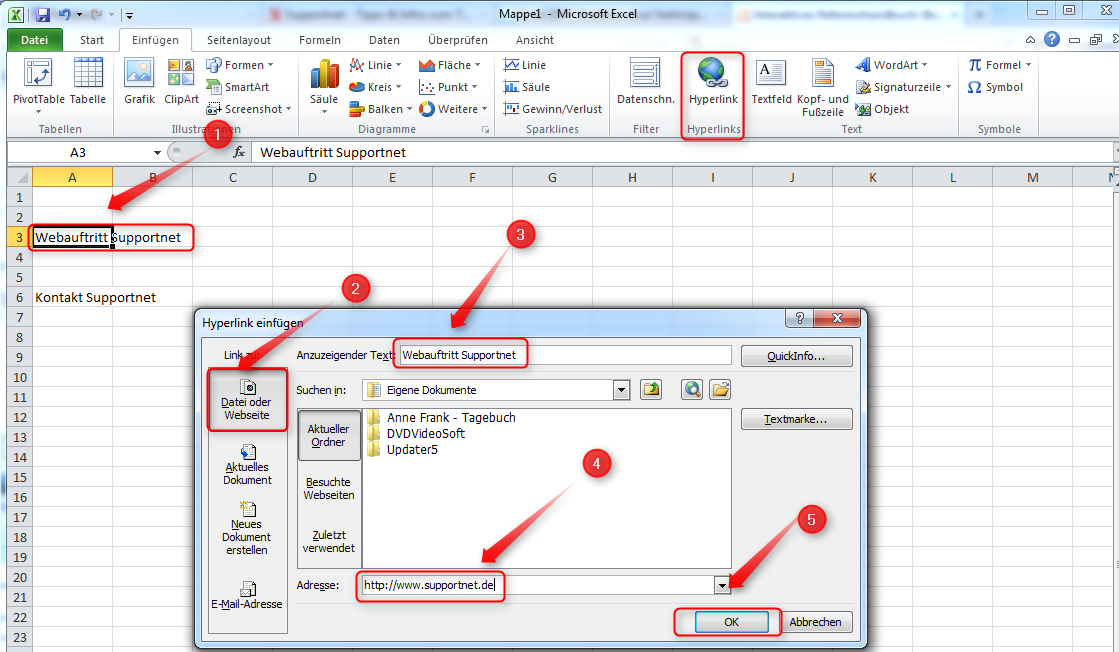Confirm the hyperlink dialog with OK

click(731, 622)
